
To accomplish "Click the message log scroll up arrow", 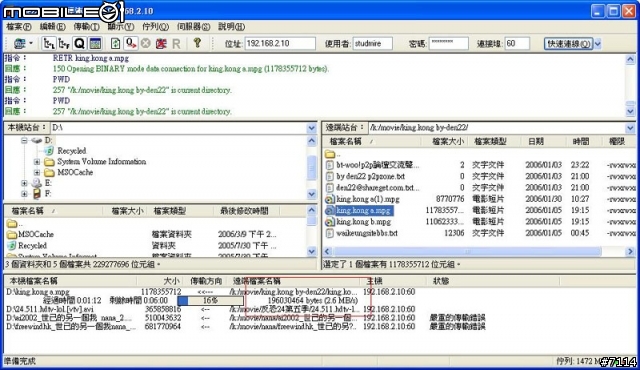I will pos(630,60).
